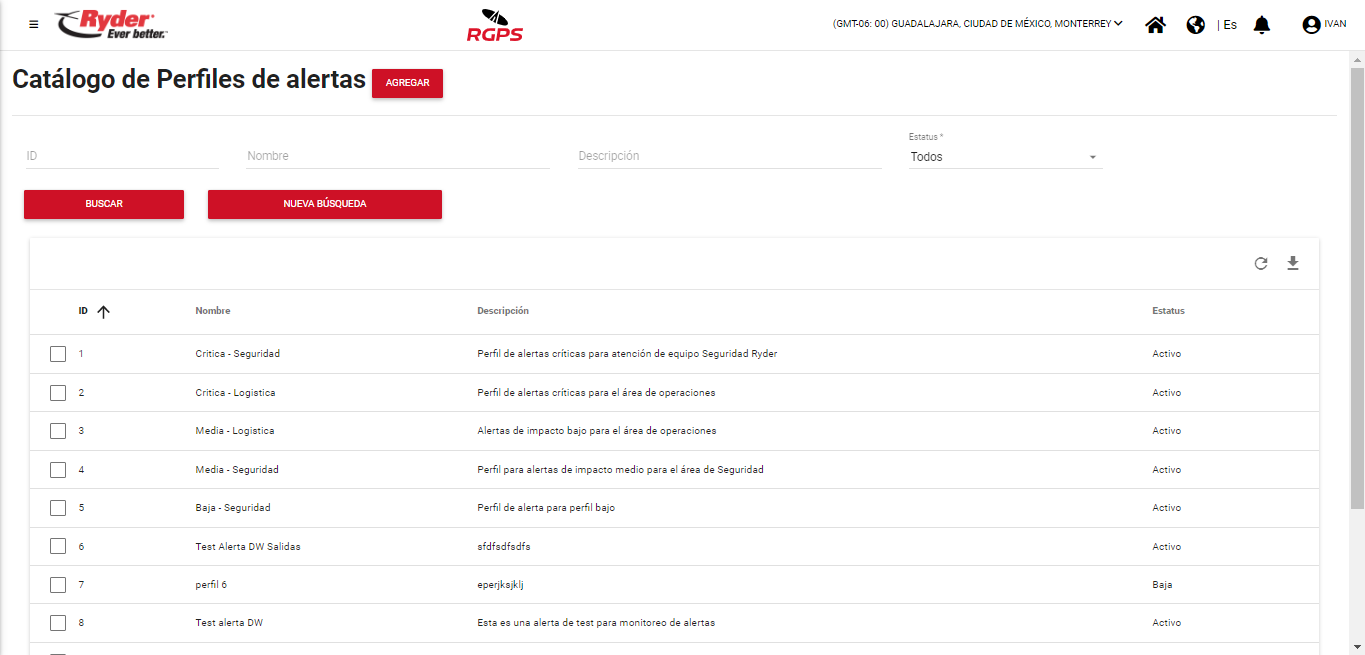This screenshot has height=655, width=1365.
Task: Refresh the alert profiles table
Action: [x=1261, y=263]
